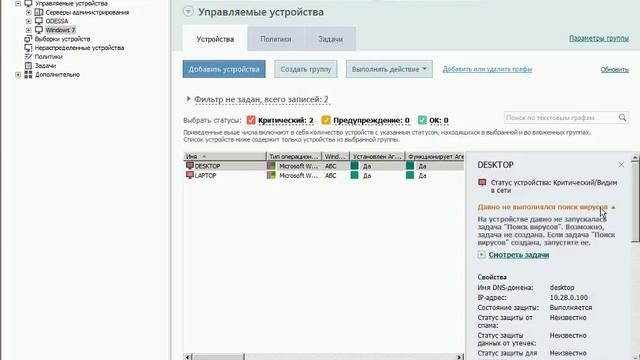Click the Выполняется protection state value
This screenshot has width=640, height=360.
point(571,307)
